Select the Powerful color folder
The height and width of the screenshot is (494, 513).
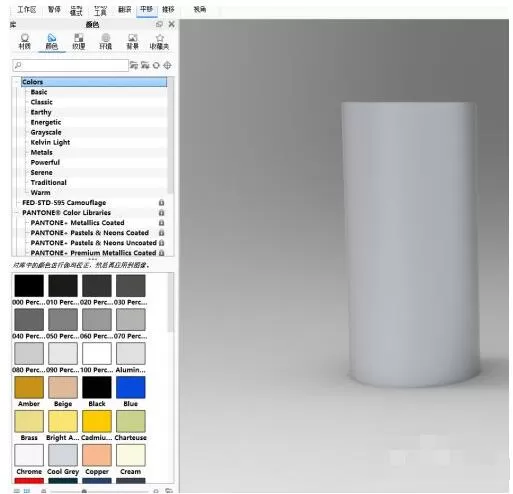45,162
